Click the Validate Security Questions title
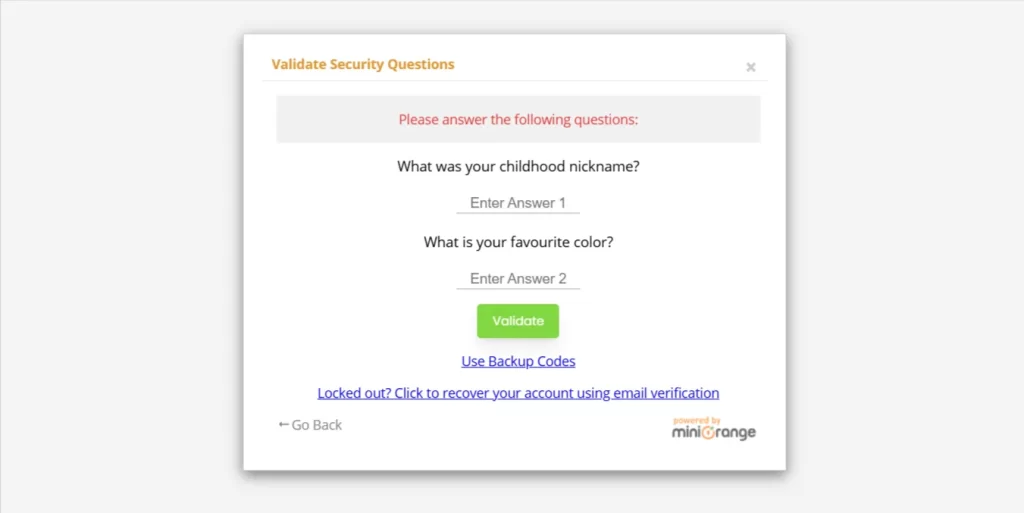This screenshot has height=513, width=1024. point(363,64)
